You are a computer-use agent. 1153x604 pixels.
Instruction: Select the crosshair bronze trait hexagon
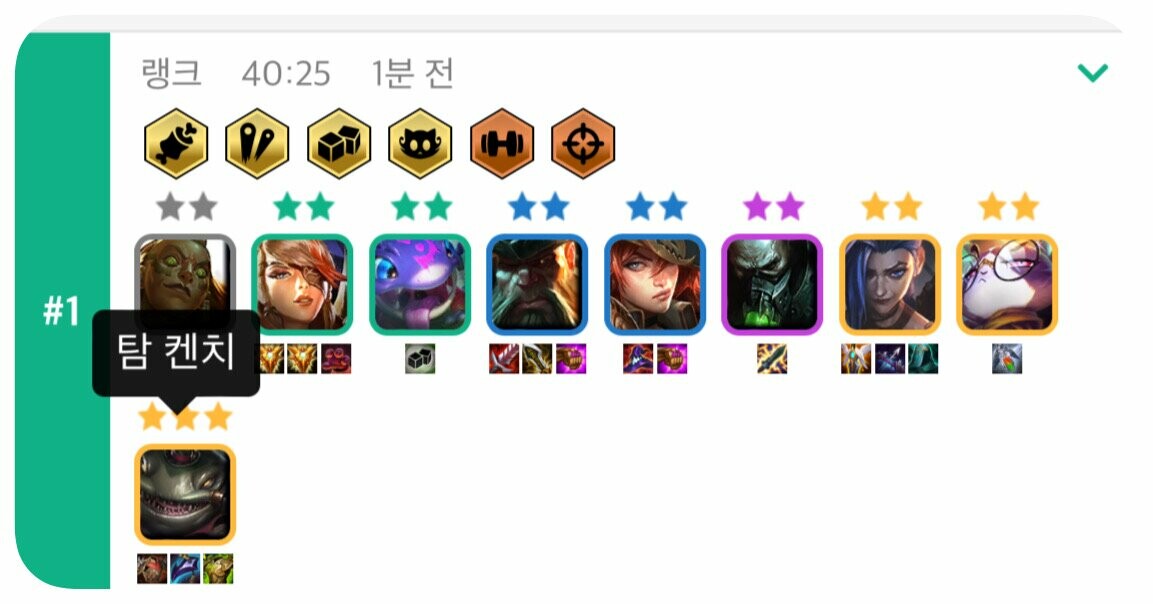click(x=583, y=143)
